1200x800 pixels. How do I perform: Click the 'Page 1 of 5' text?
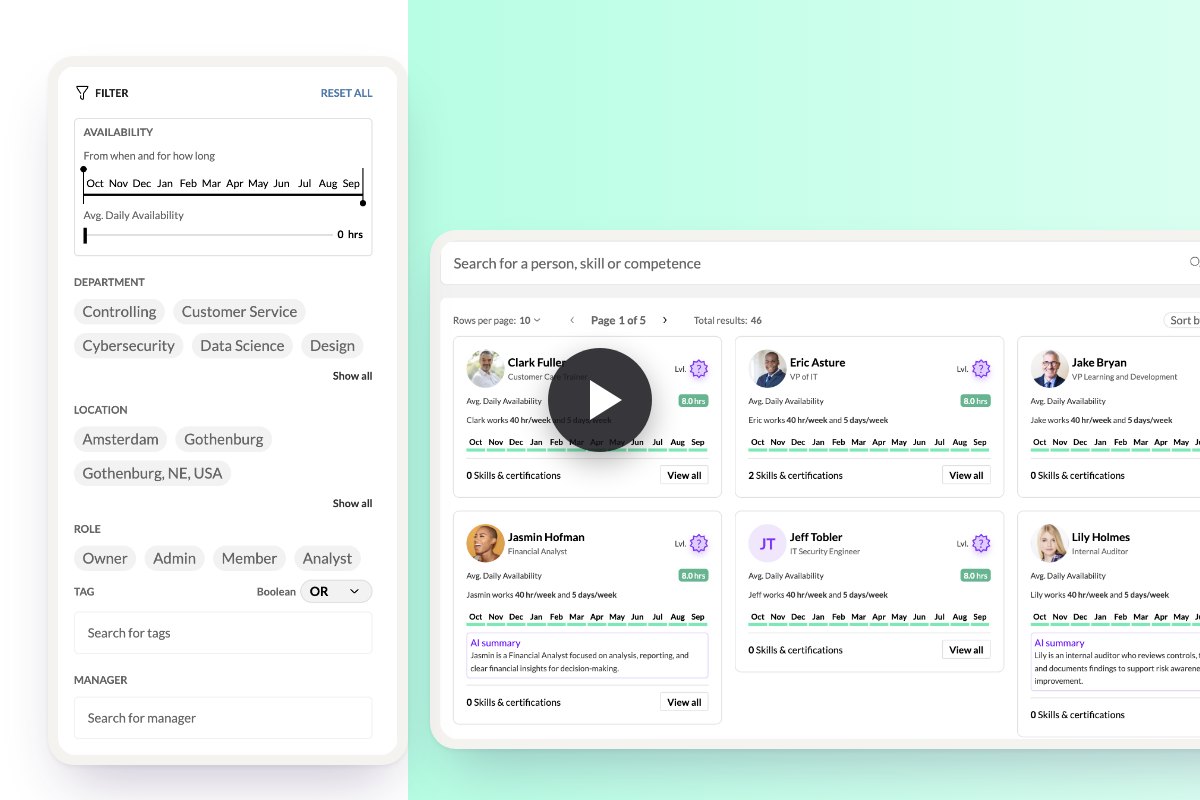click(x=618, y=321)
